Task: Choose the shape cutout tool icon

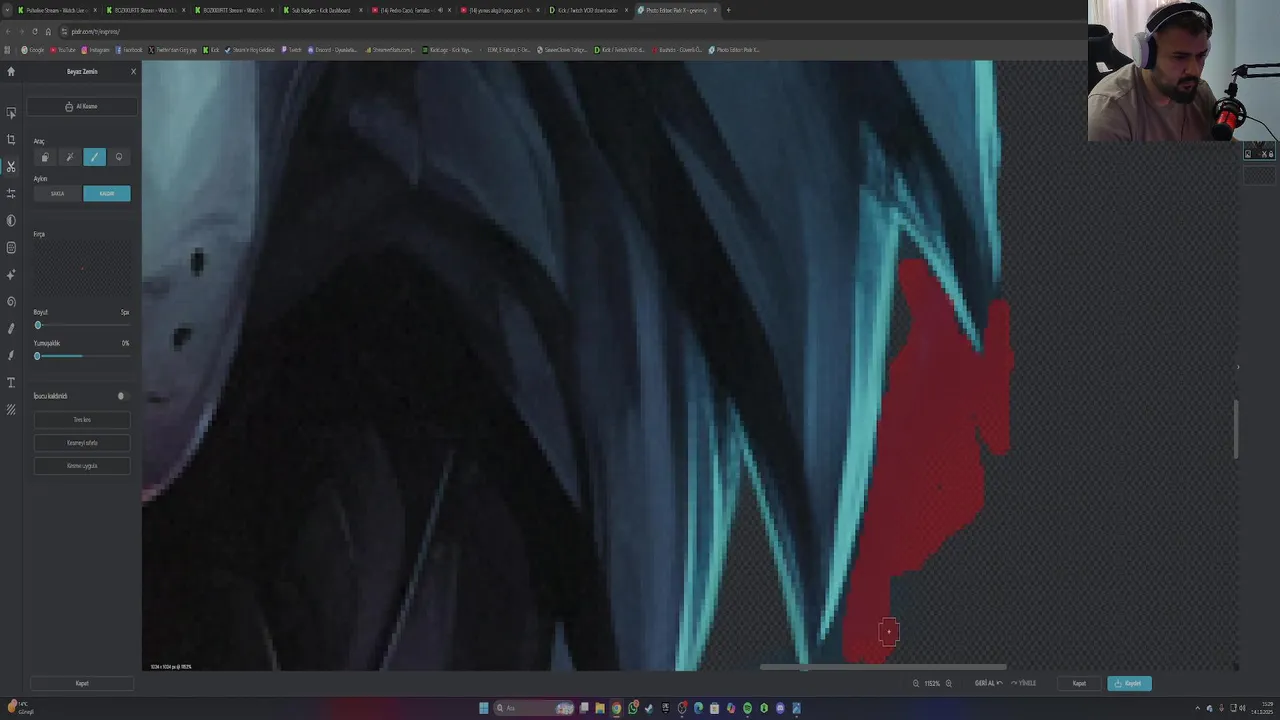Action: click(44, 157)
